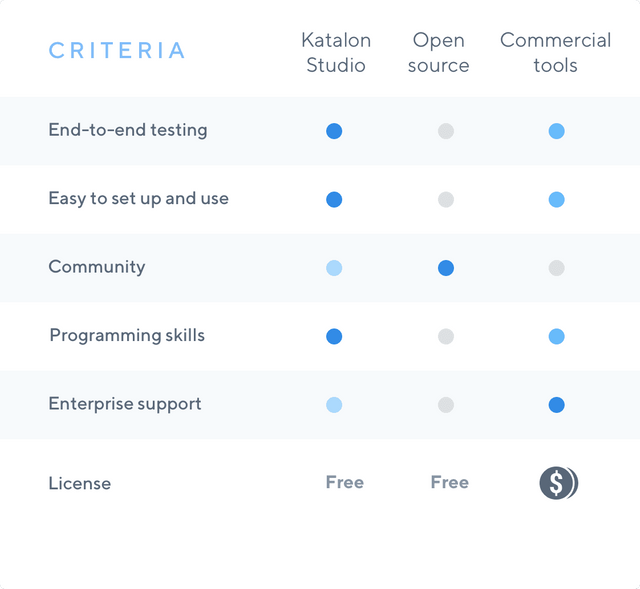This screenshot has height=589, width=640.
Task: Select Katalon Studio's Easy to set up dot
Action: 334,200
